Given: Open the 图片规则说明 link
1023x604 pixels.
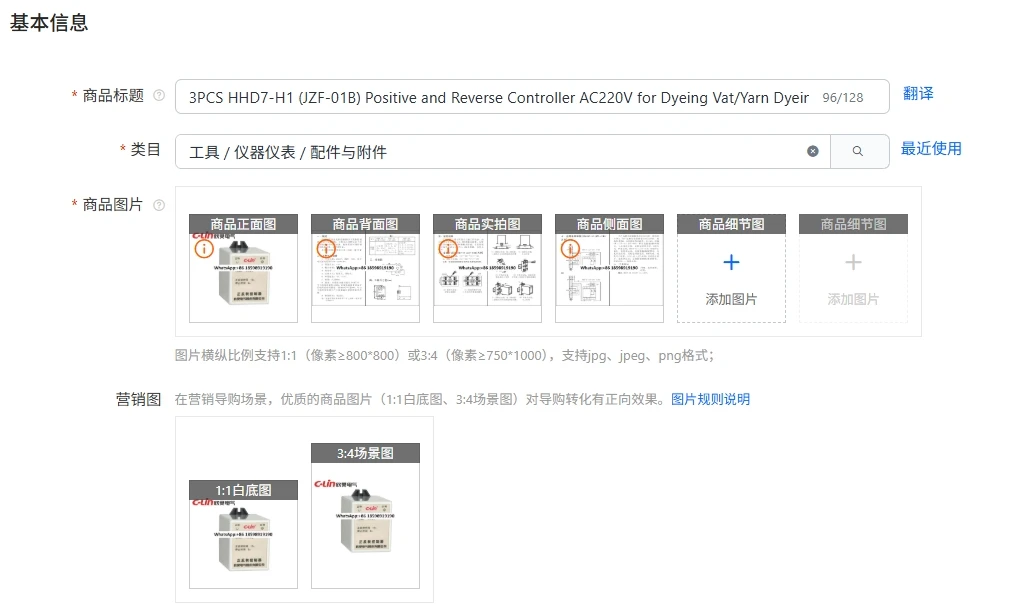Looking at the screenshot, I should pyautogui.click(x=710, y=399).
